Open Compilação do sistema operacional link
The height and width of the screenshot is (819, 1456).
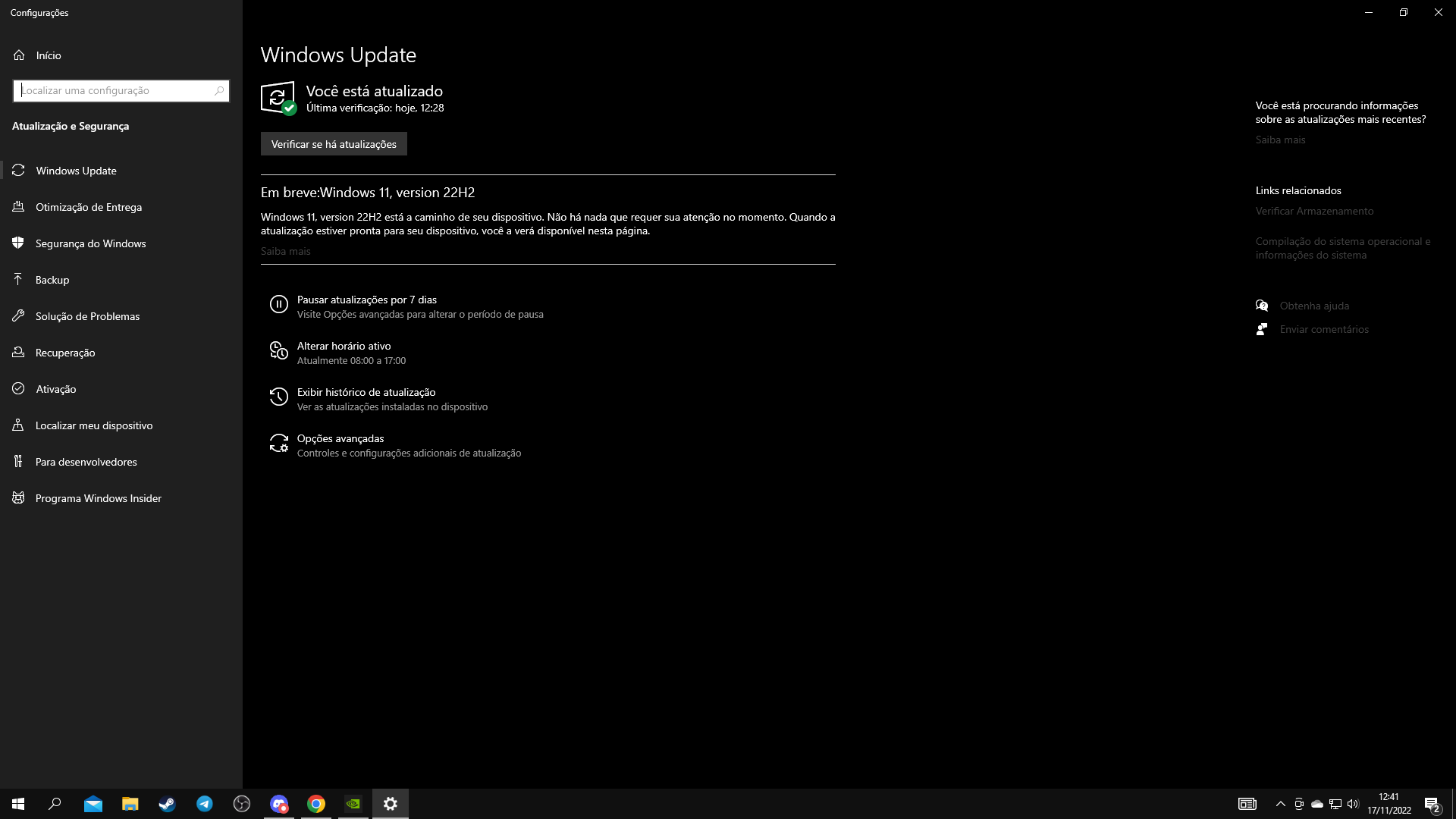[1343, 248]
